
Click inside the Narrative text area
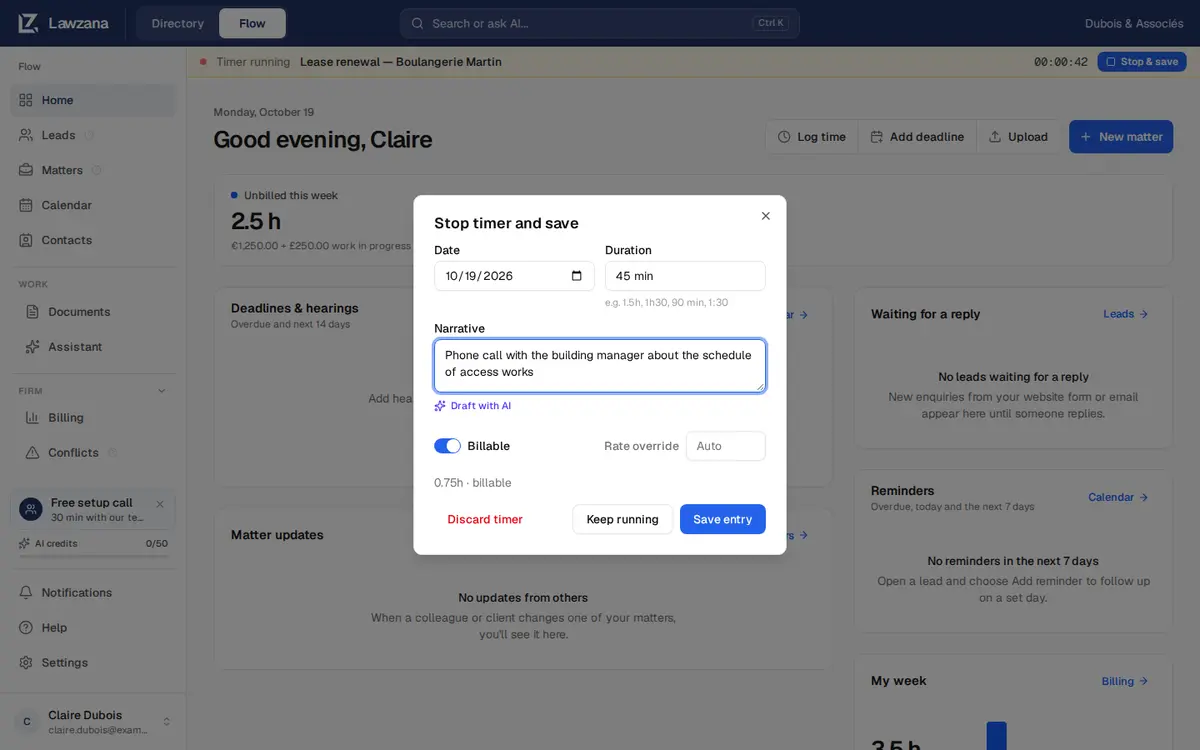pyautogui.click(x=600, y=365)
